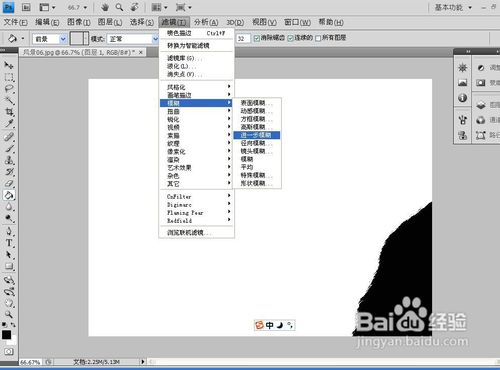
Task: Select the Paint Bucket tool in toolbox
Action: tap(9, 195)
